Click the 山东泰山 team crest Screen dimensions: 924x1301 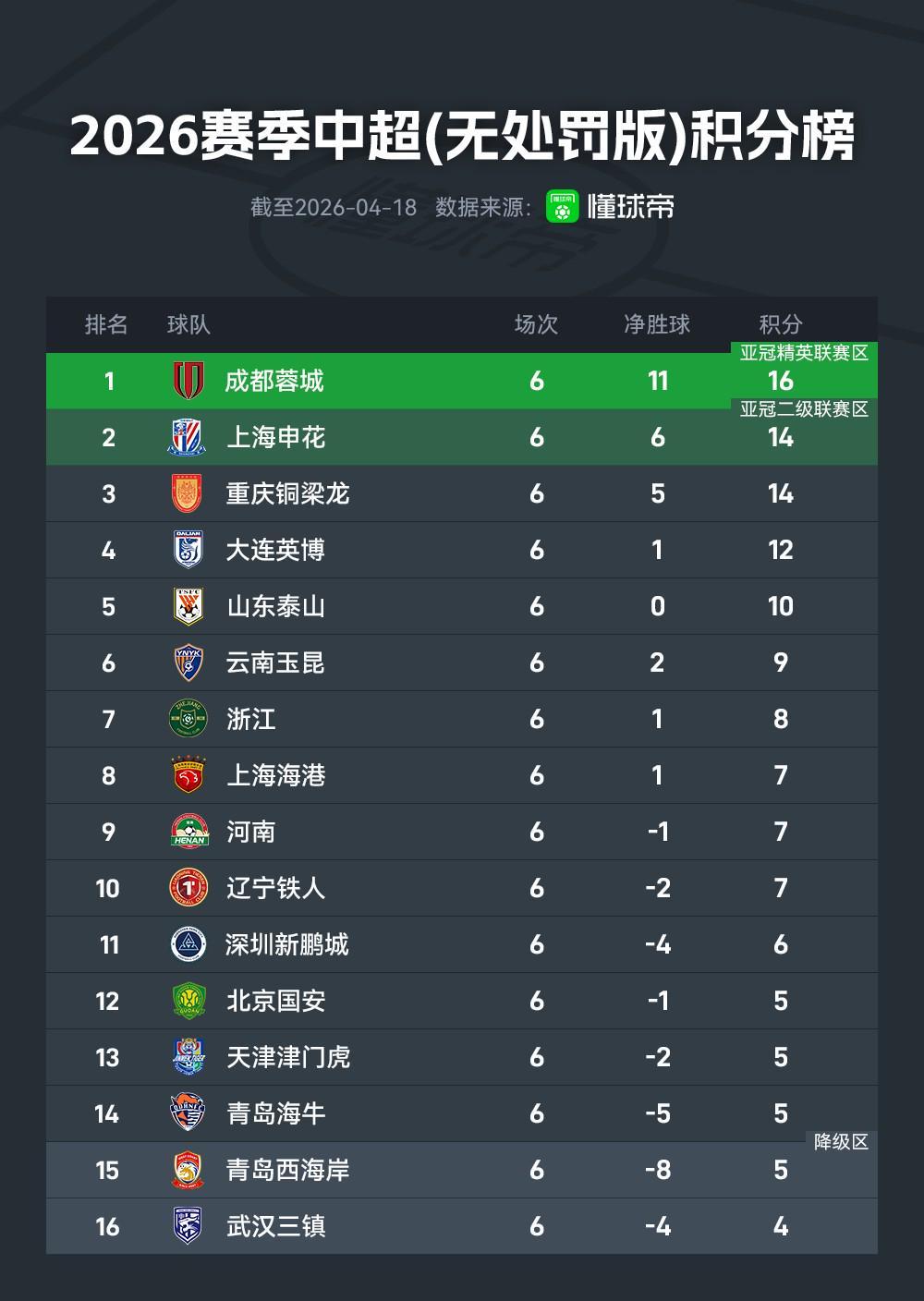188,606
